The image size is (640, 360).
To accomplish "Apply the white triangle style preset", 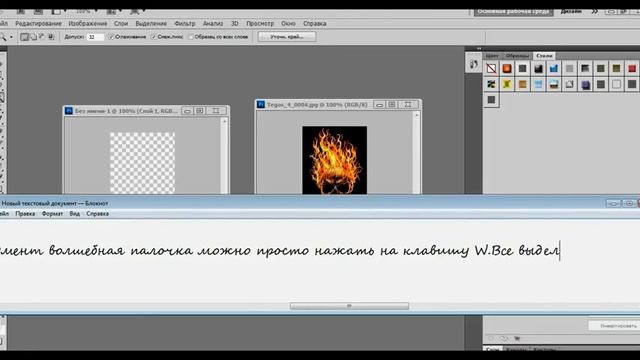I will [x=569, y=84].
